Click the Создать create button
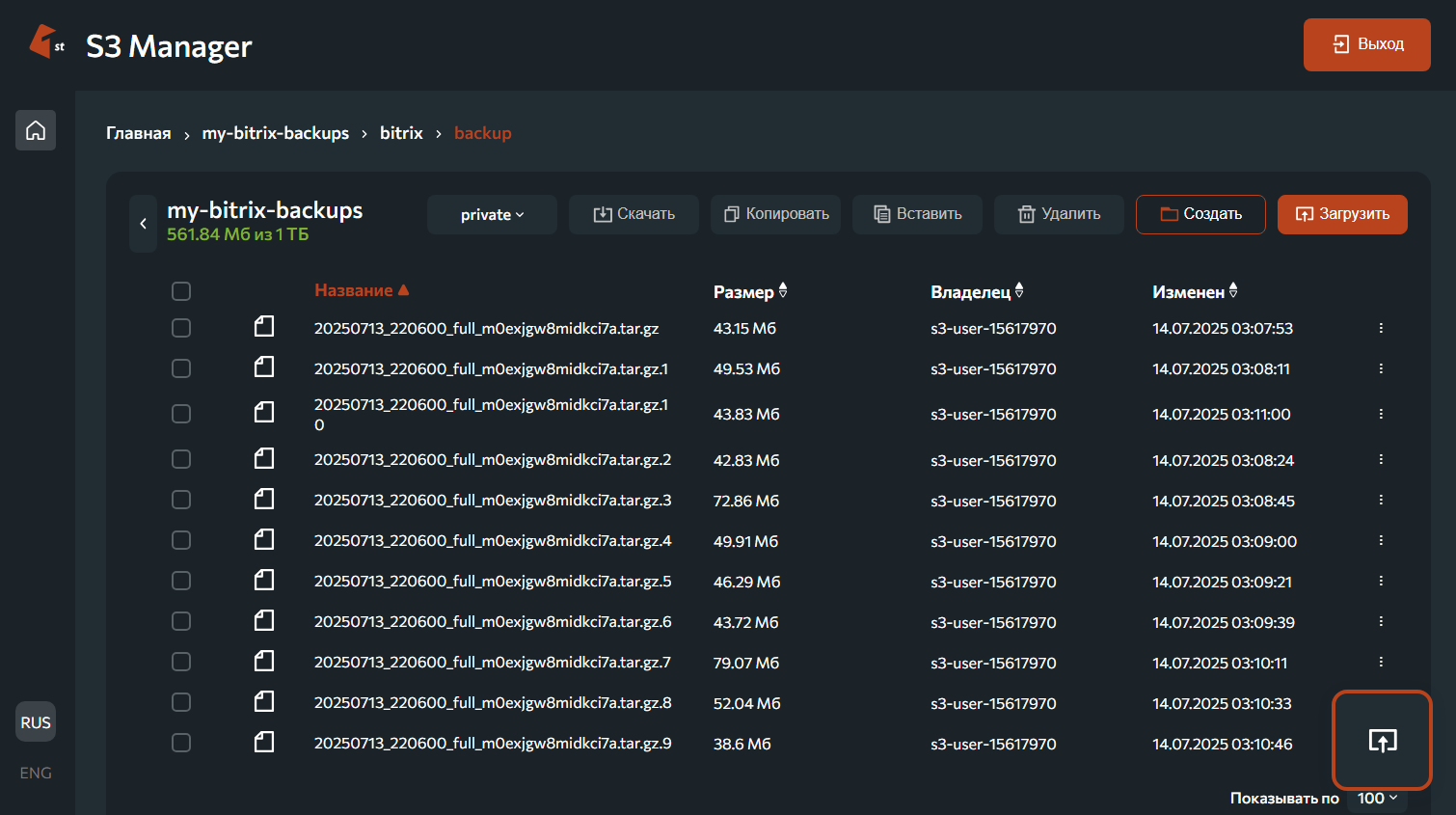The image size is (1456, 815). (1200, 214)
